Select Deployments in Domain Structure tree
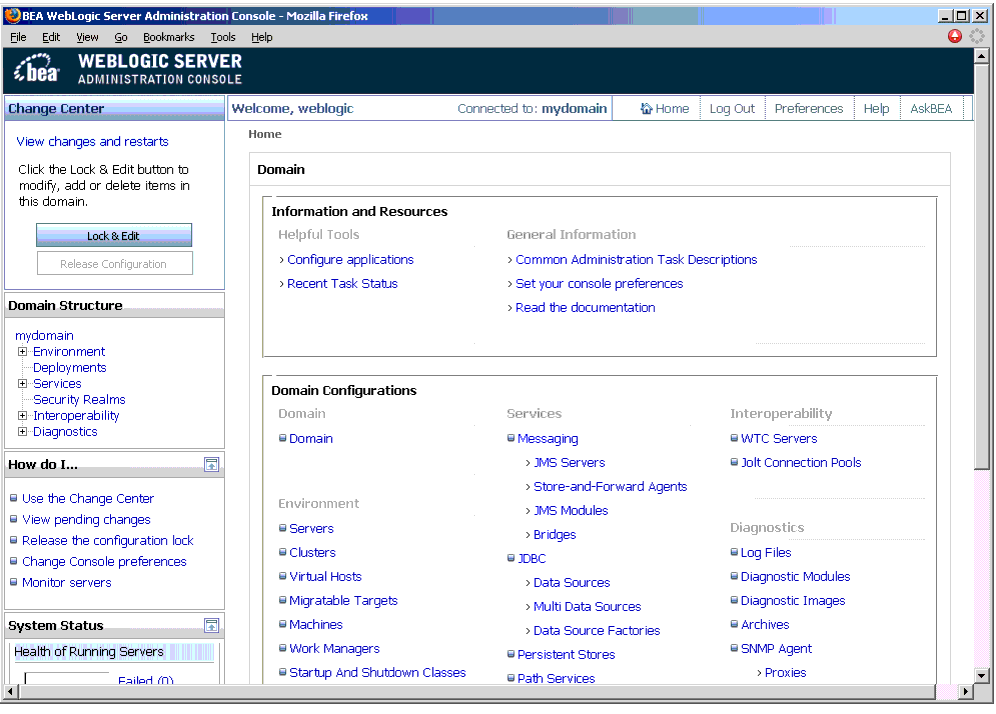996x714 pixels. coord(70,367)
